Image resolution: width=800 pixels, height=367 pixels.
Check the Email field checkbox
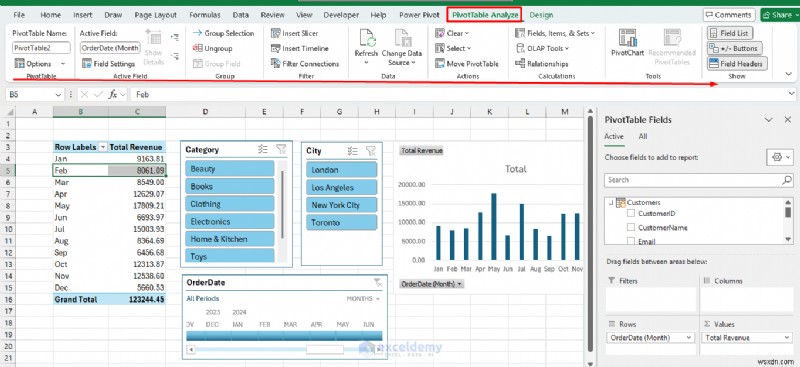pos(631,240)
